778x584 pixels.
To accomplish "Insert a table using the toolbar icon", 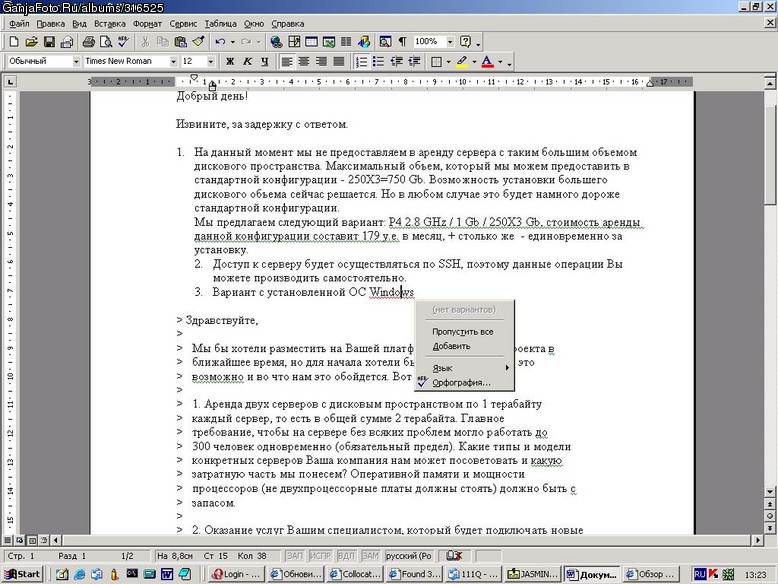I will (311, 42).
